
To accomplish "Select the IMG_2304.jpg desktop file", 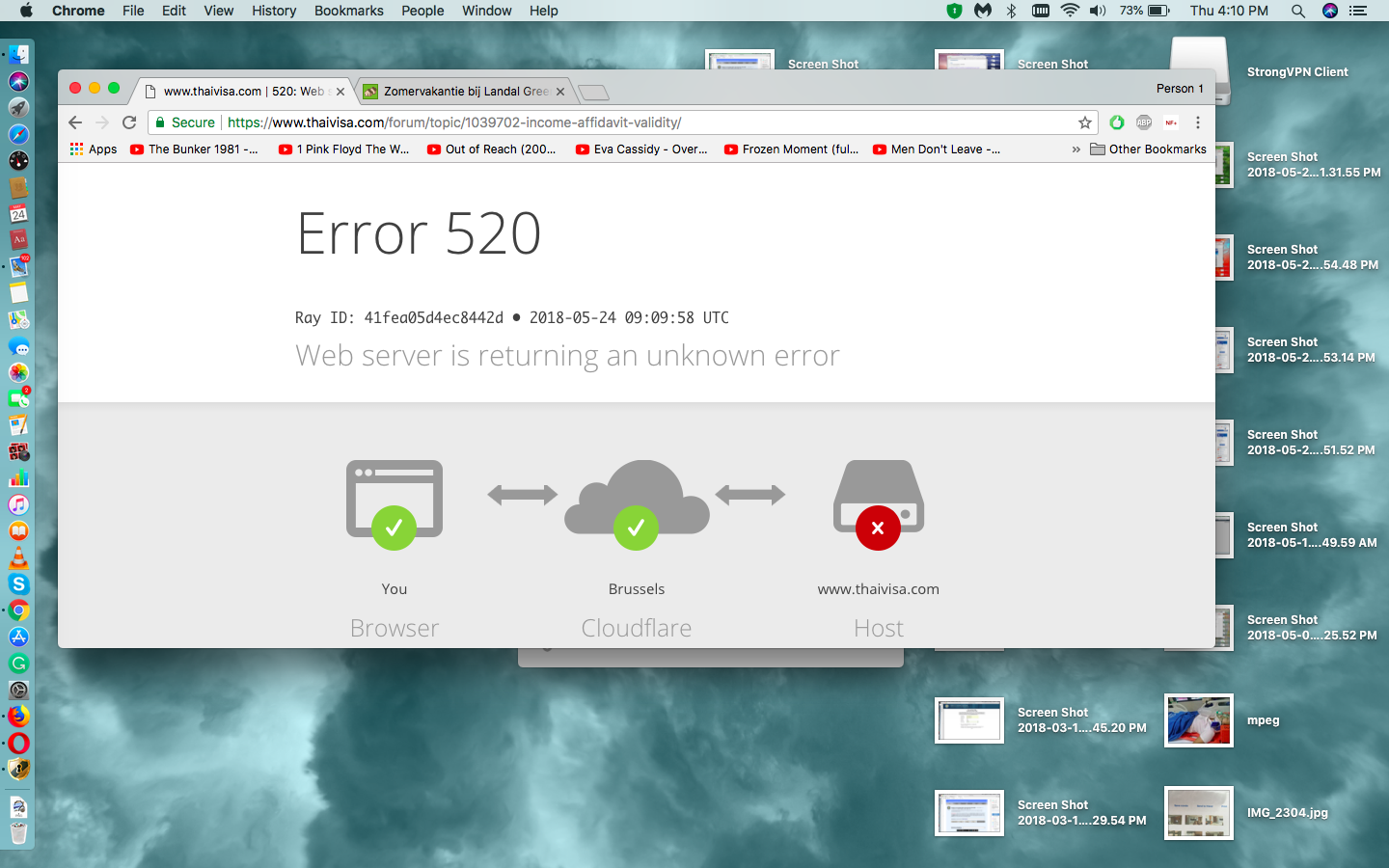I will 1198,813.
